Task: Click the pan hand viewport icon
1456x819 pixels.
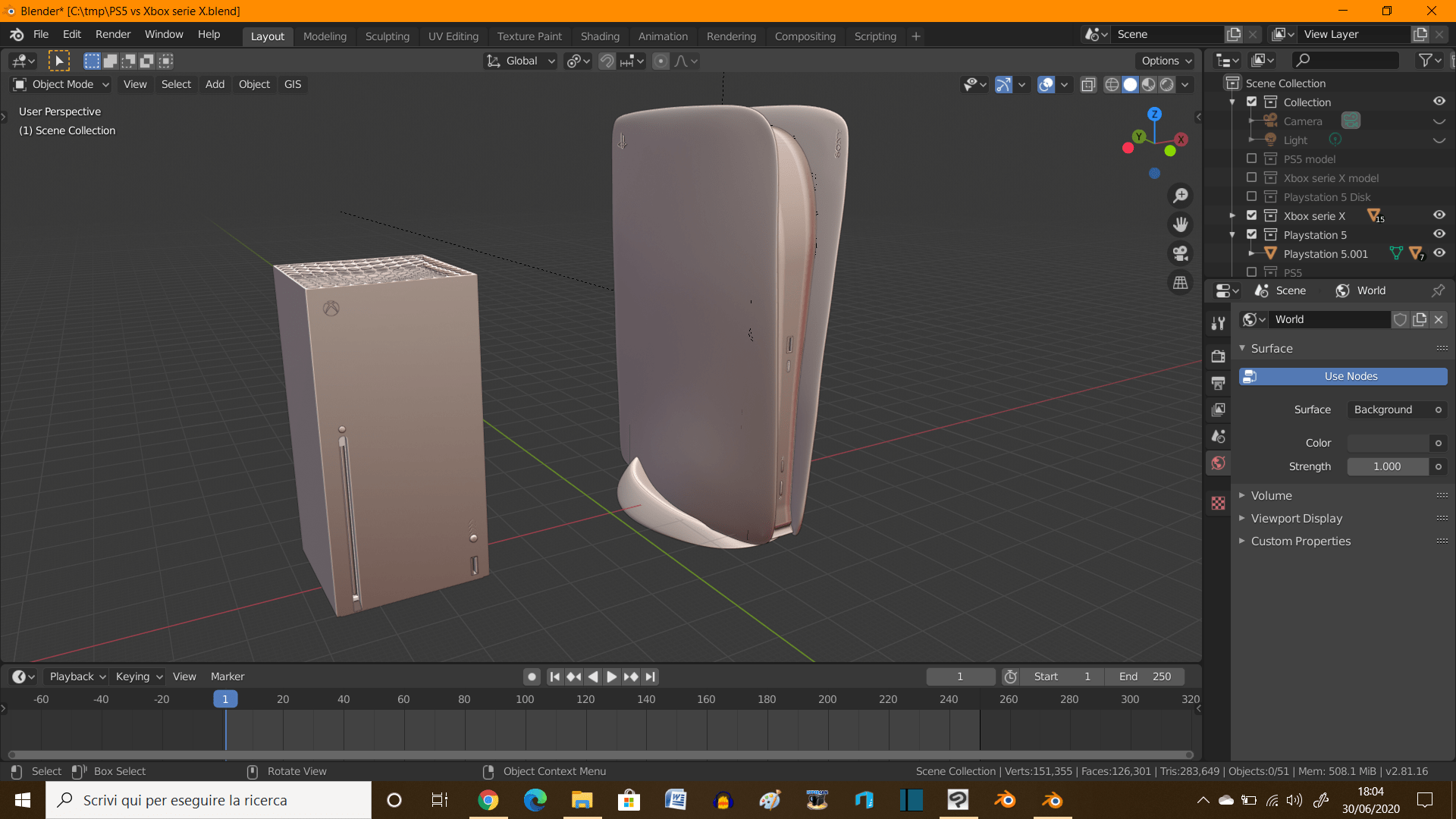Action: click(1180, 224)
